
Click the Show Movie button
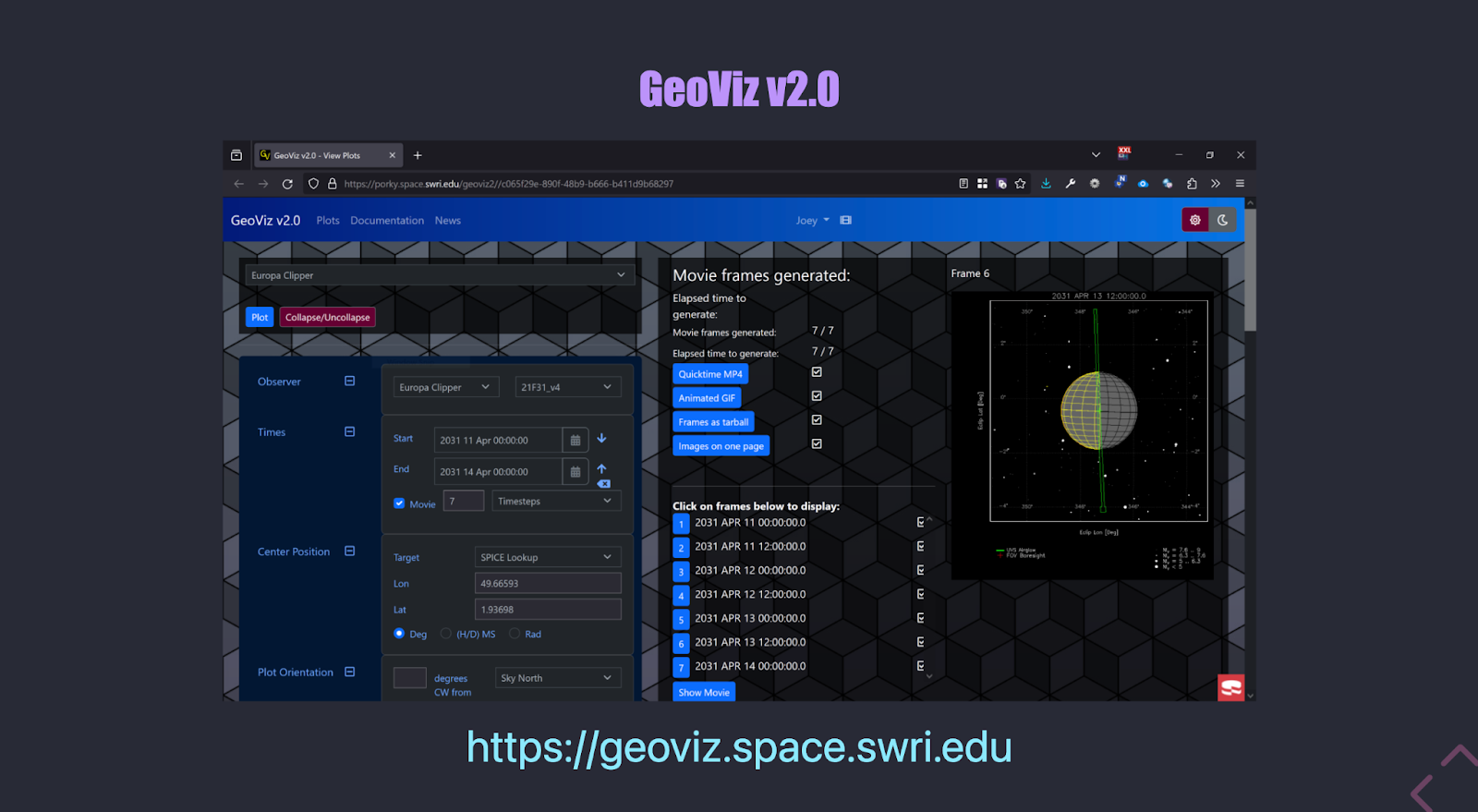704,692
